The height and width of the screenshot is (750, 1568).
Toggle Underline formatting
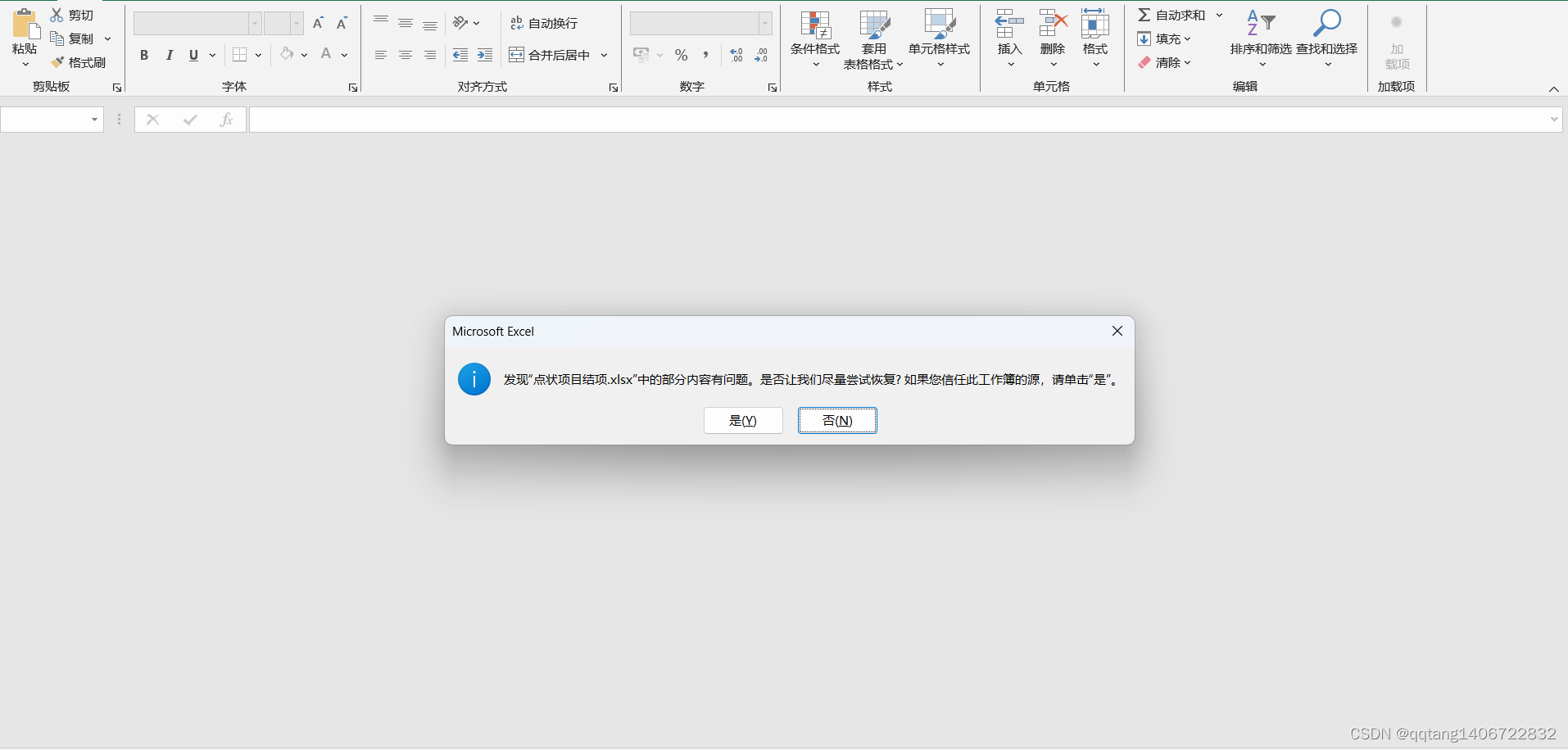193,55
